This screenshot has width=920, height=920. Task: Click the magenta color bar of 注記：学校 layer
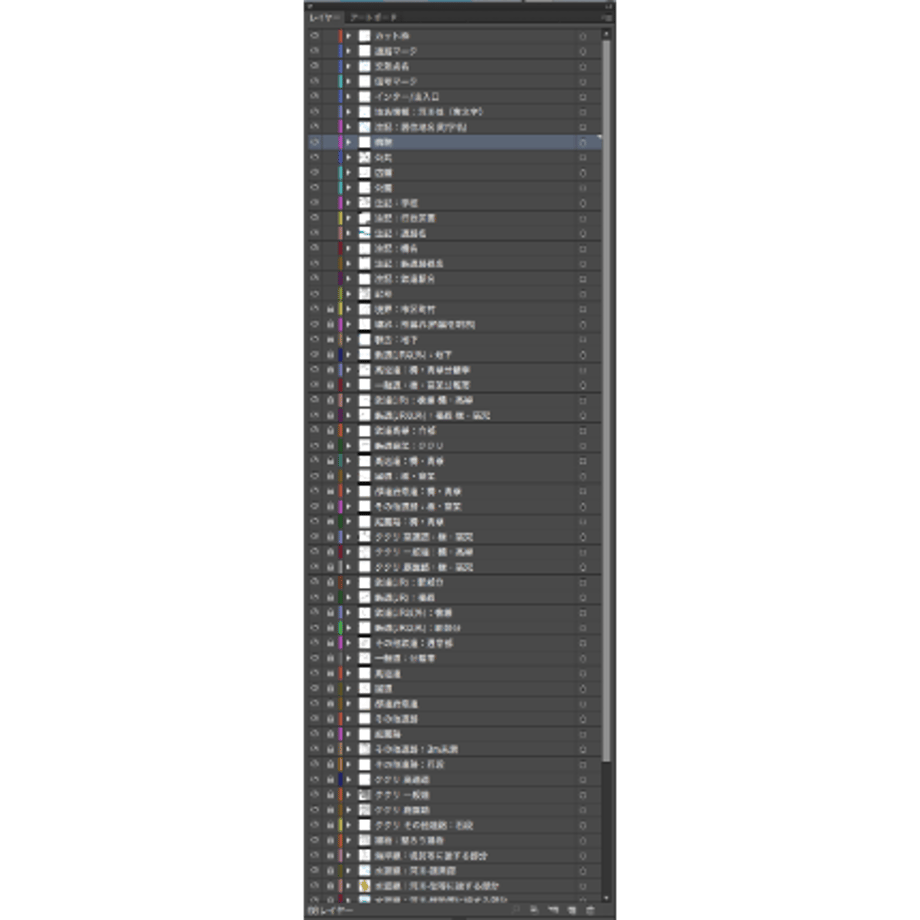(340, 203)
